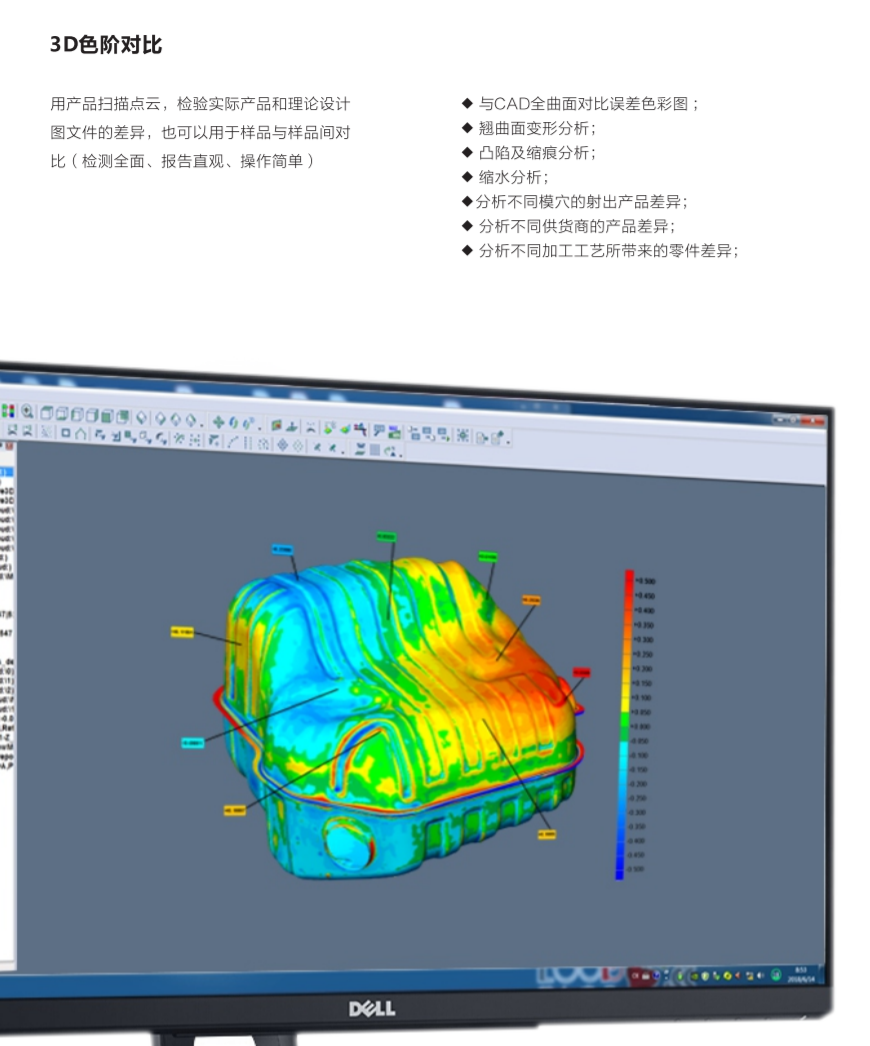
Task: Click the yellow shield icon in system tray
Action: [704, 975]
